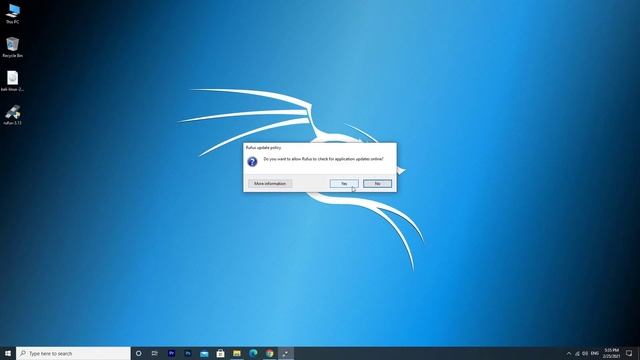
Task: Launch Adobe Photoshop from taskbar
Action: pyautogui.click(x=188, y=353)
